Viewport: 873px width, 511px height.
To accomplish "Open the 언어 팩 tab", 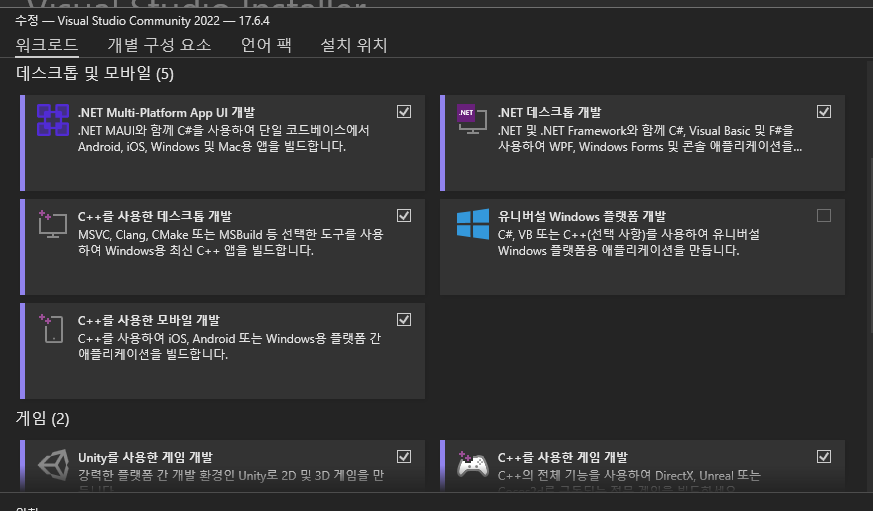I will 266,45.
